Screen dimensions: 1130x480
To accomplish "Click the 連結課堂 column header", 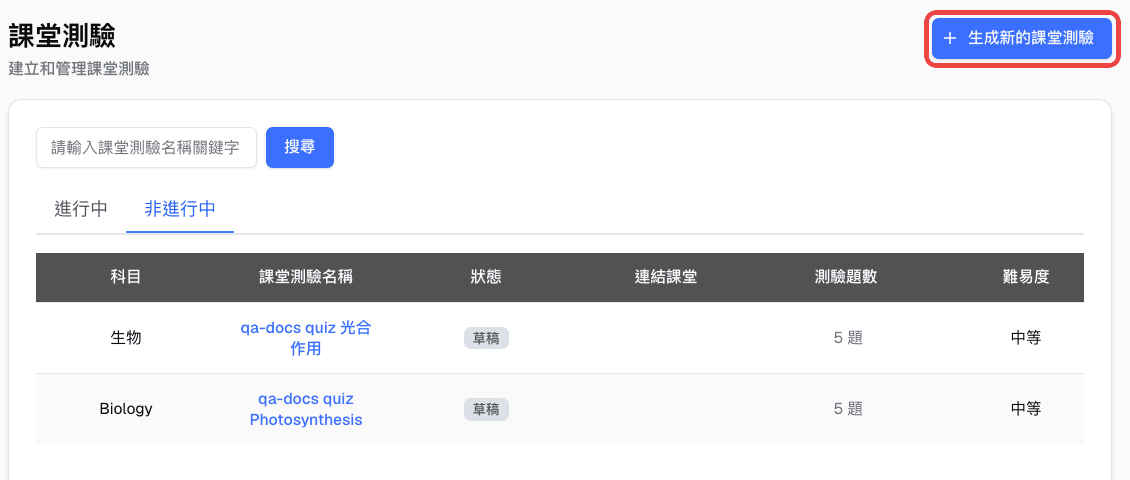I will (666, 277).
